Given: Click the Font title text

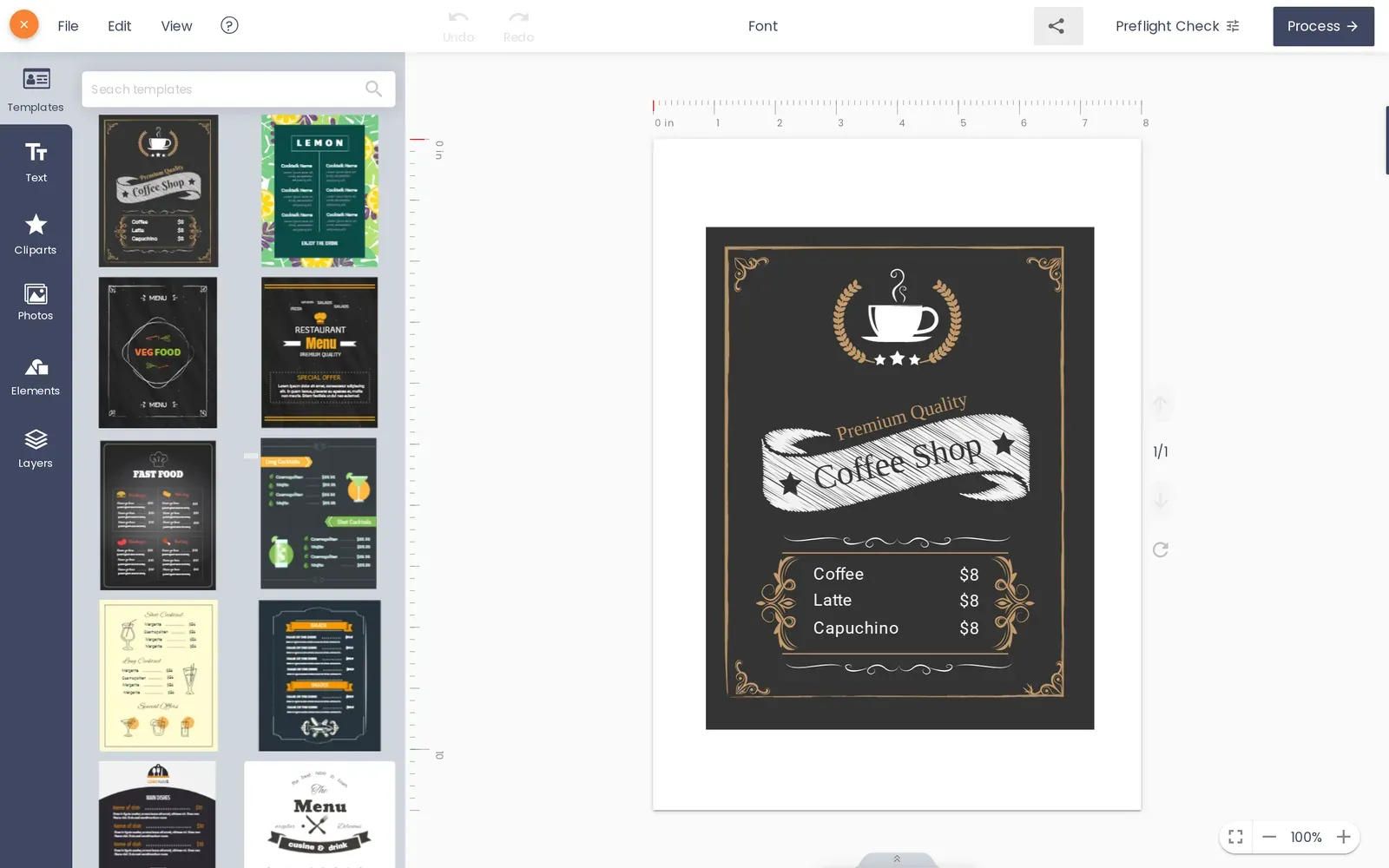Looking at the screenshot, I should 762,26.
